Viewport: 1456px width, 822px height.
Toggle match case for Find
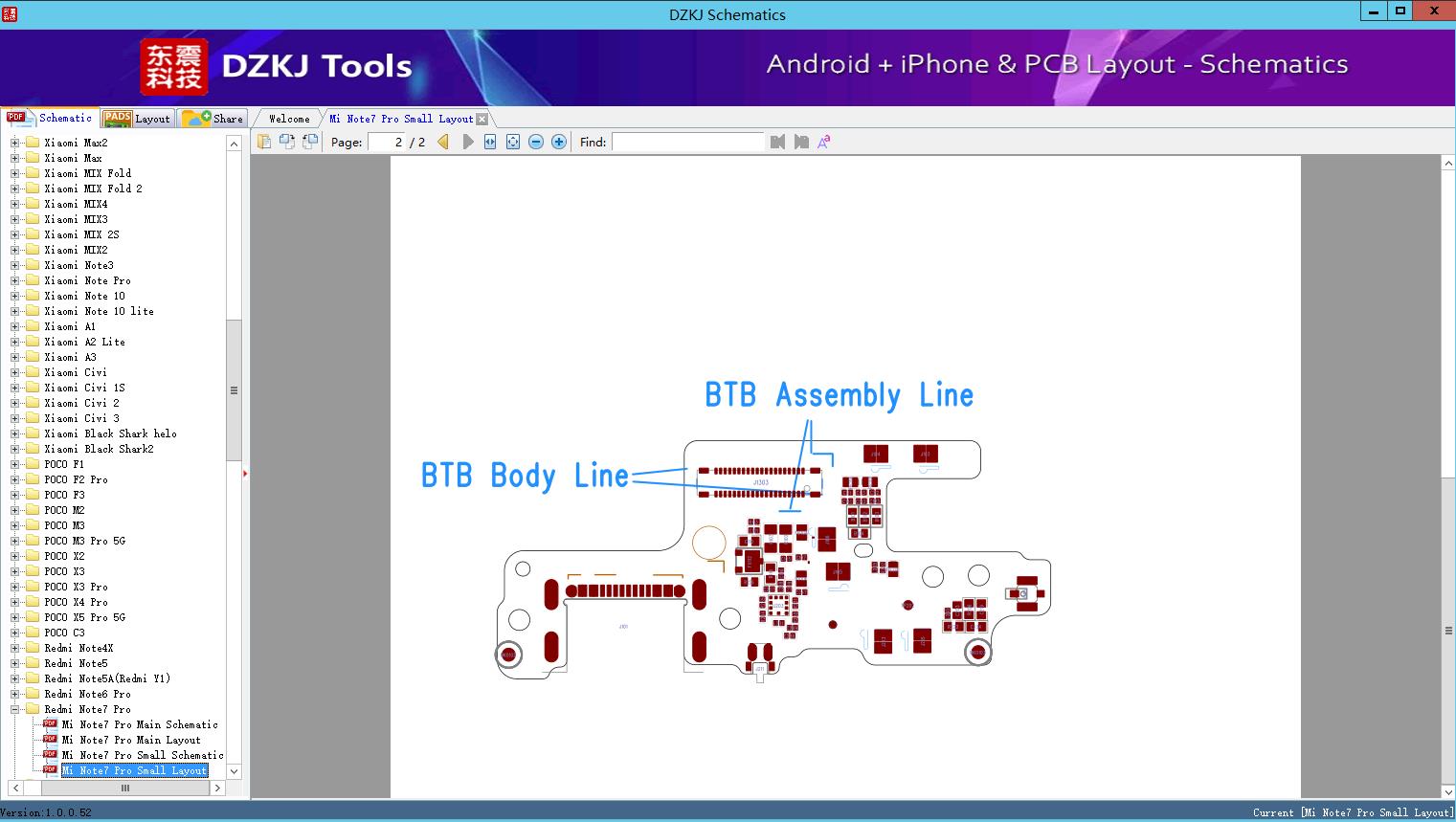(x=823, y=142)
